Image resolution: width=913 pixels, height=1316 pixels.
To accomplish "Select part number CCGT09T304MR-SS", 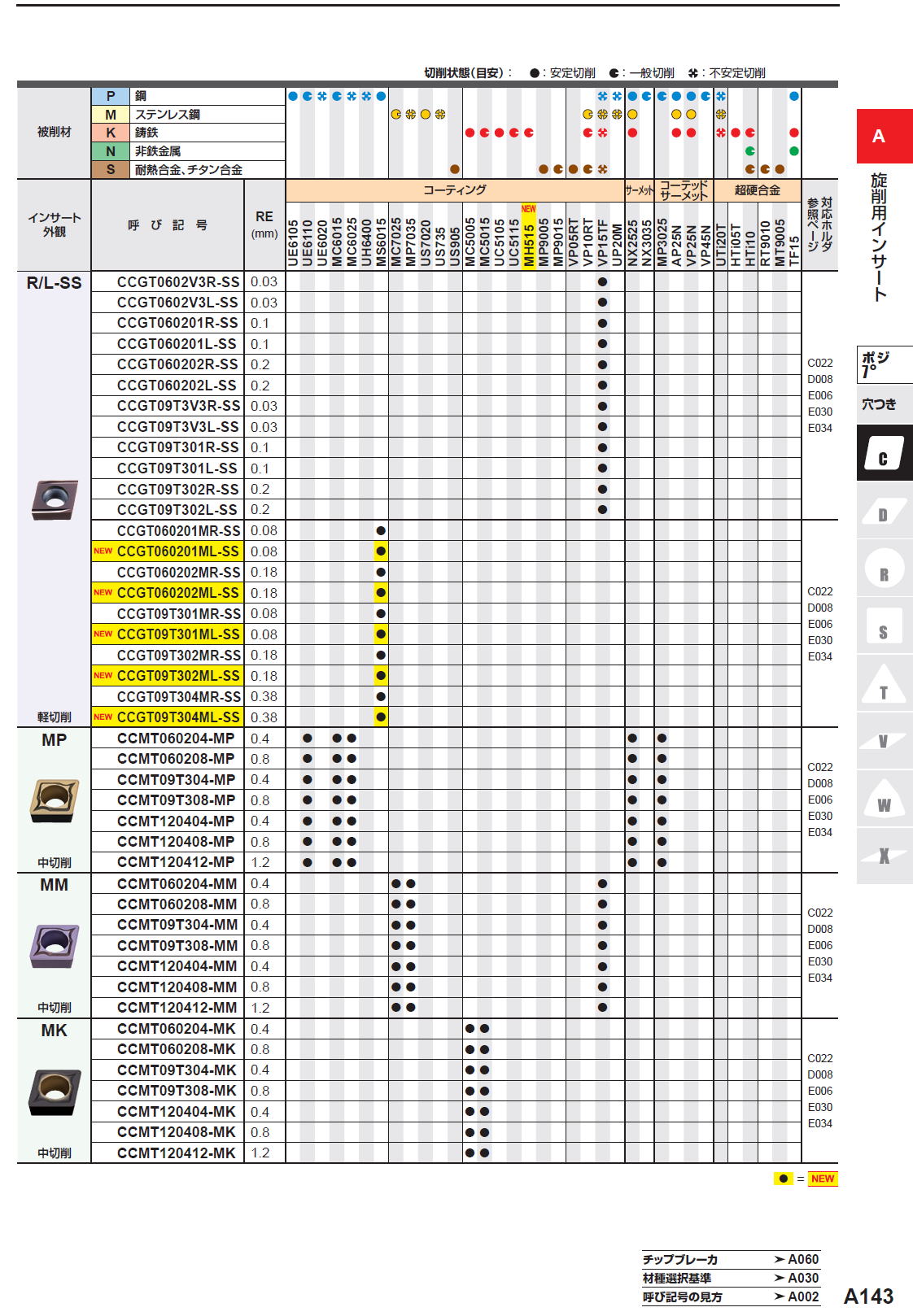I will tap(179, 697).
